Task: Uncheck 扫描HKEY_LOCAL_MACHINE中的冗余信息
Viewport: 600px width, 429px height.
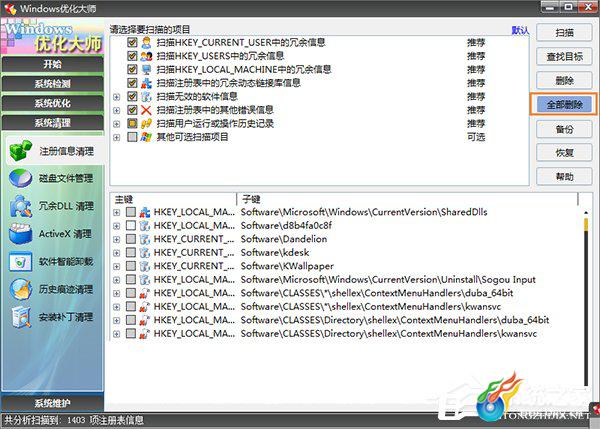Action: [132, 70]
